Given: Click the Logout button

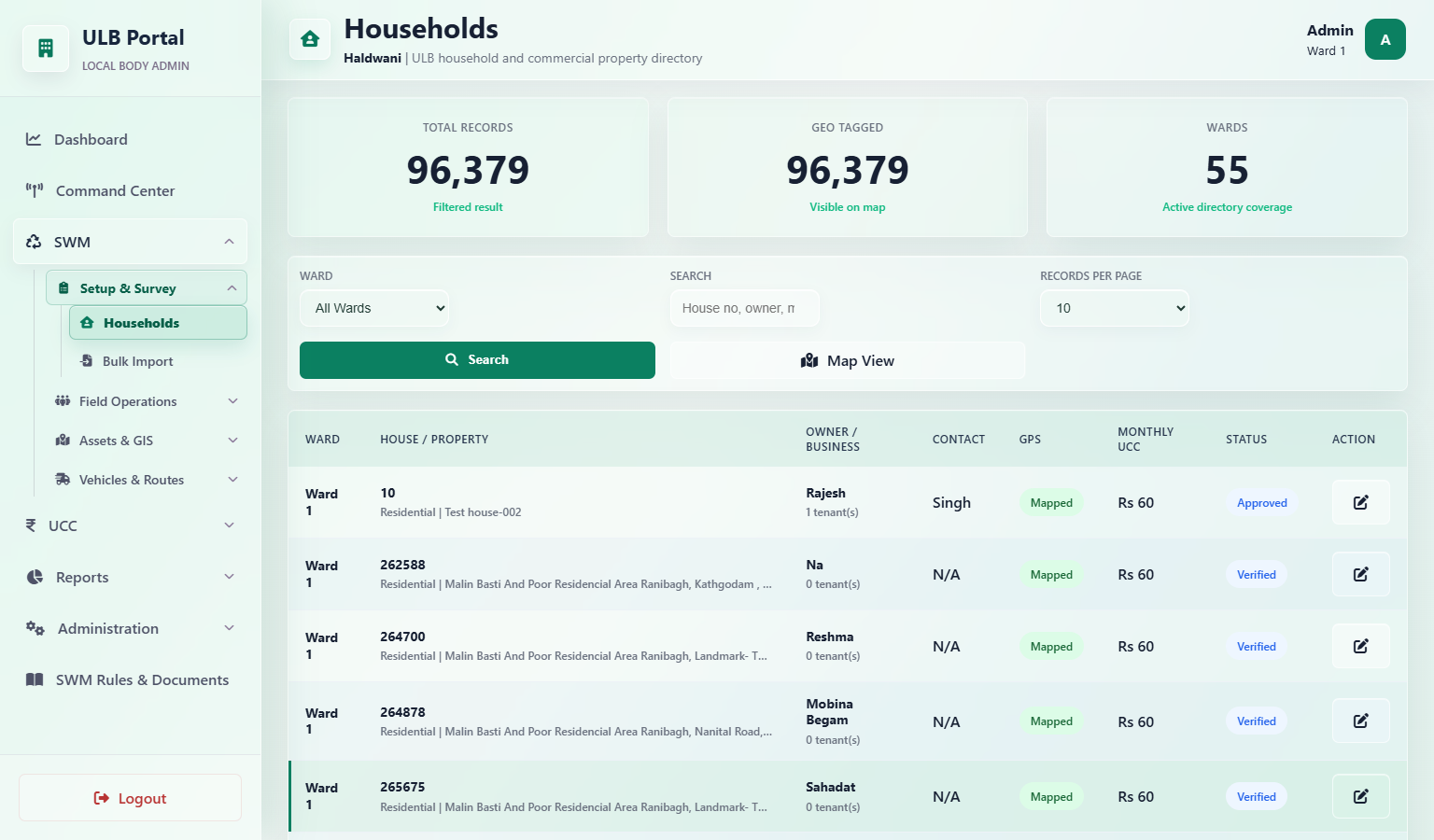Looking at the screenshot, I should (131, 798).
